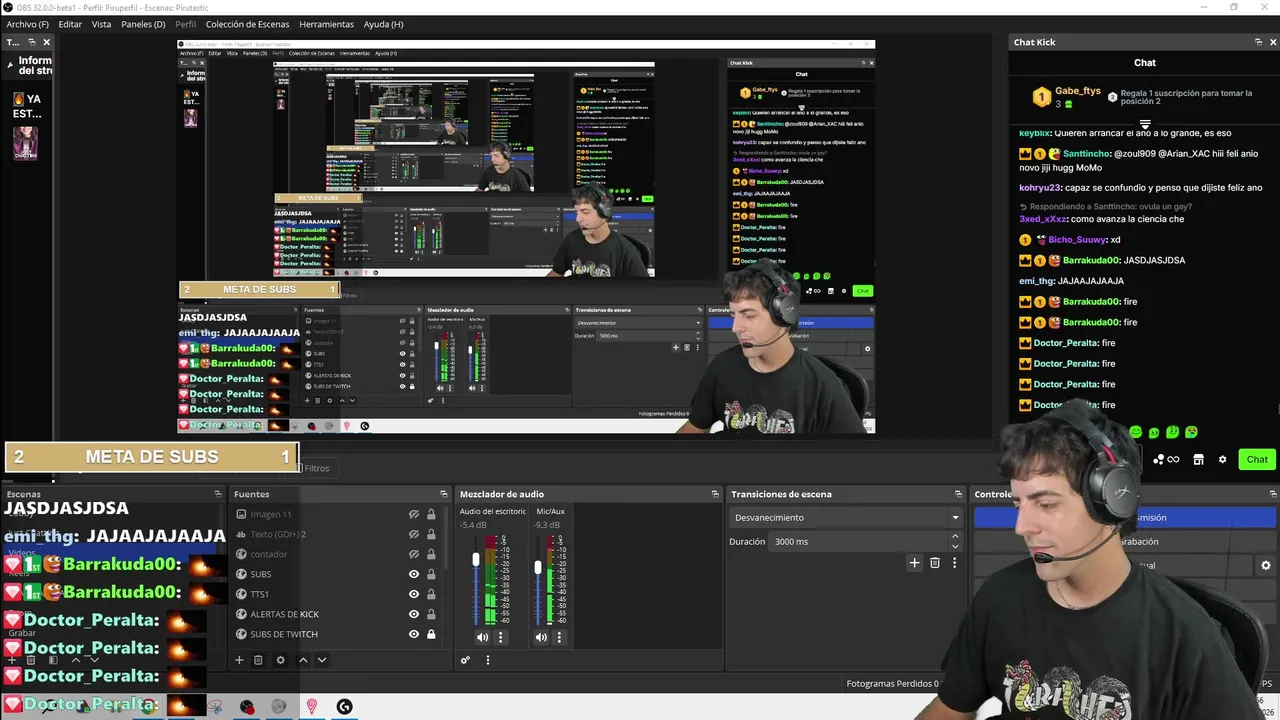Open the Ayuda (H) menu
1280x720 pixels.
[x=383, y=24]
